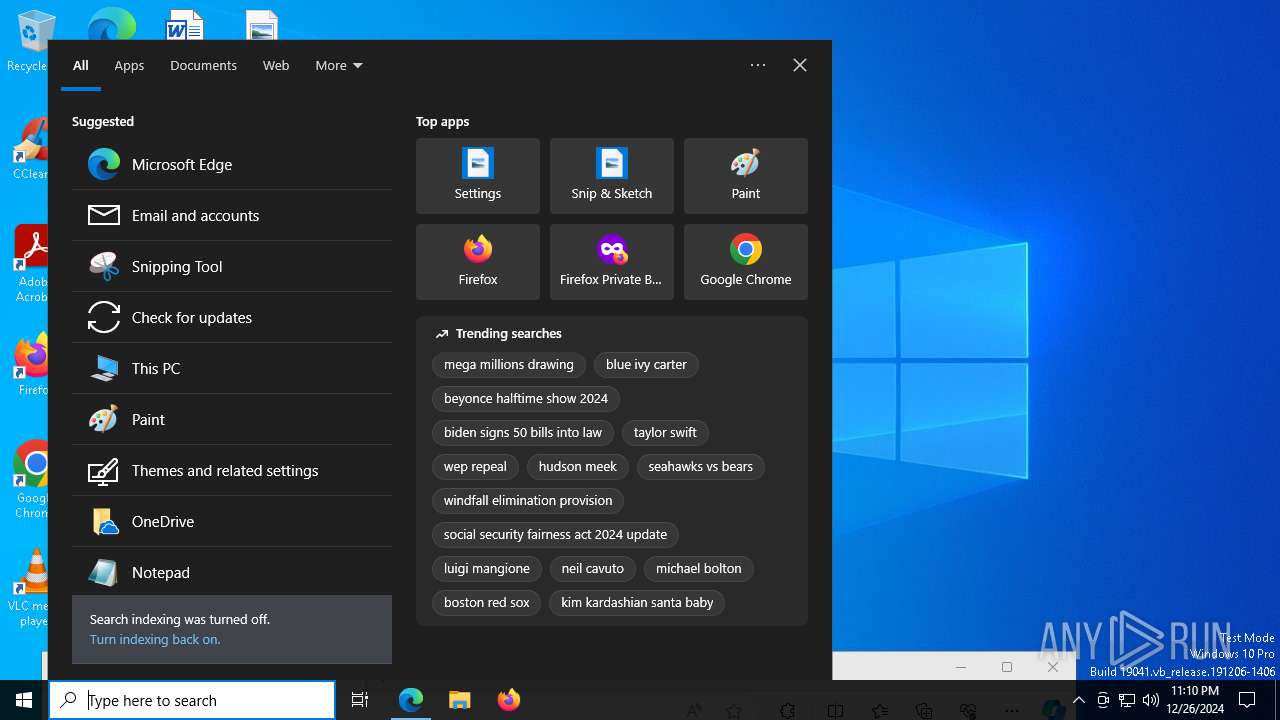Image resolution: width=1280 pixels, height=720 pixels.
Task: Search 'social security fairness act 2024 update'
Action: coord(555,535)
